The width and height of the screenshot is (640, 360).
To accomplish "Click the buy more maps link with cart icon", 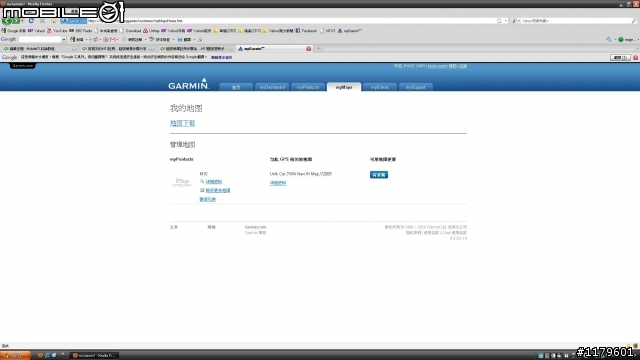I will coord(218,190).
